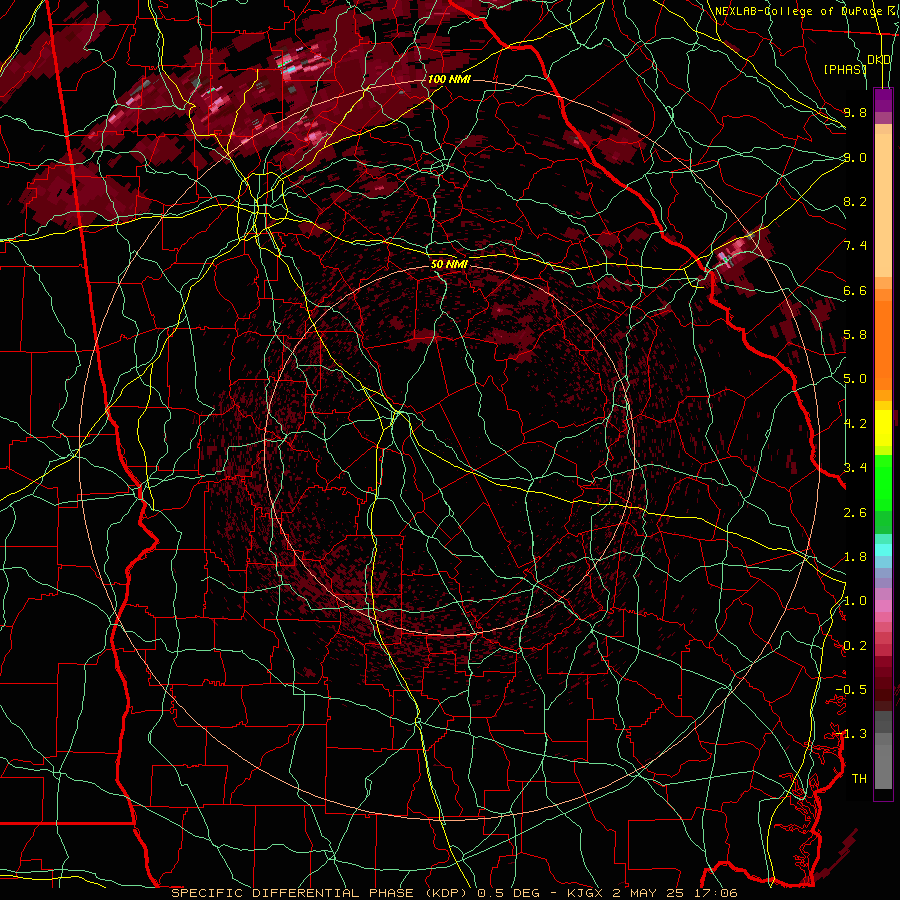Screen dimensions: 900x900
Task: Click the 5.0 legend value
Action: pyautogui.click(x=855, y=379)
